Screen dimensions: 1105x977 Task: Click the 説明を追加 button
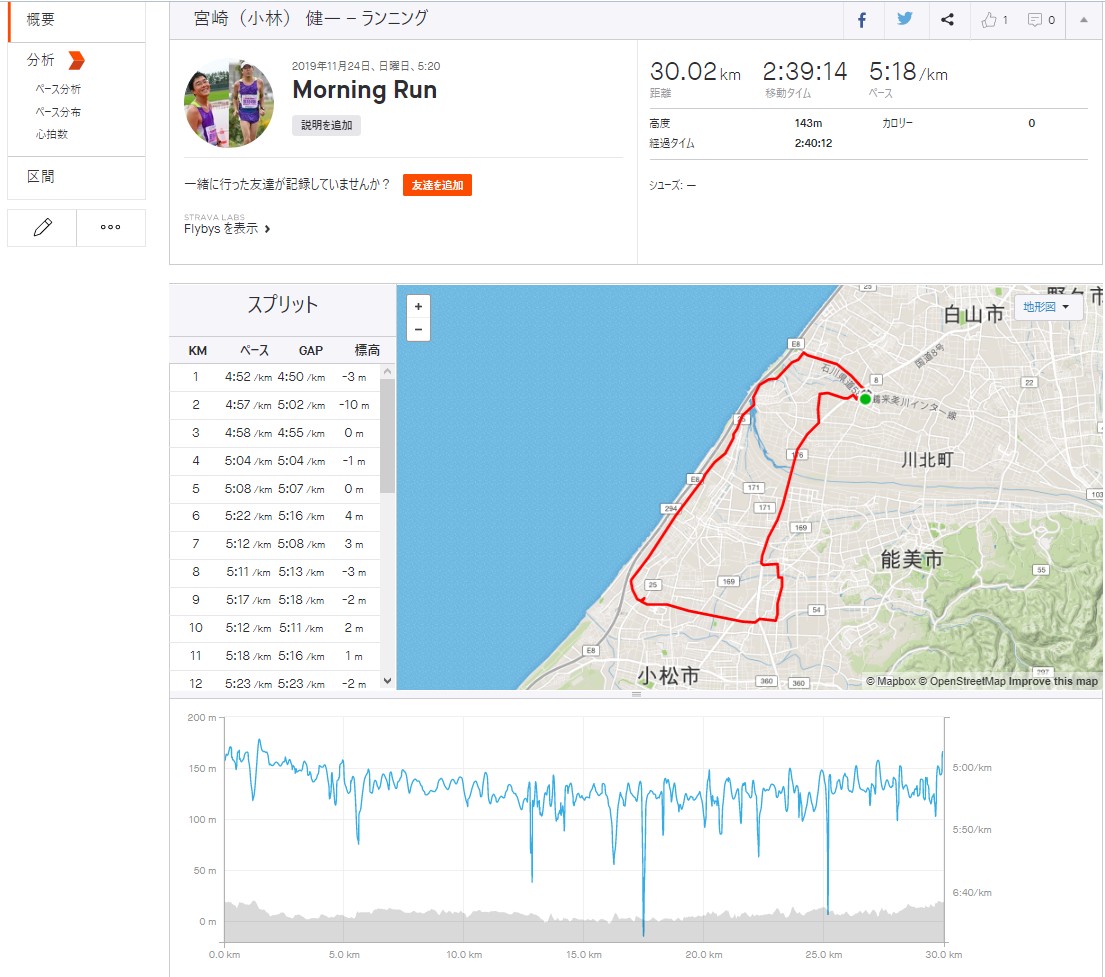326,125
